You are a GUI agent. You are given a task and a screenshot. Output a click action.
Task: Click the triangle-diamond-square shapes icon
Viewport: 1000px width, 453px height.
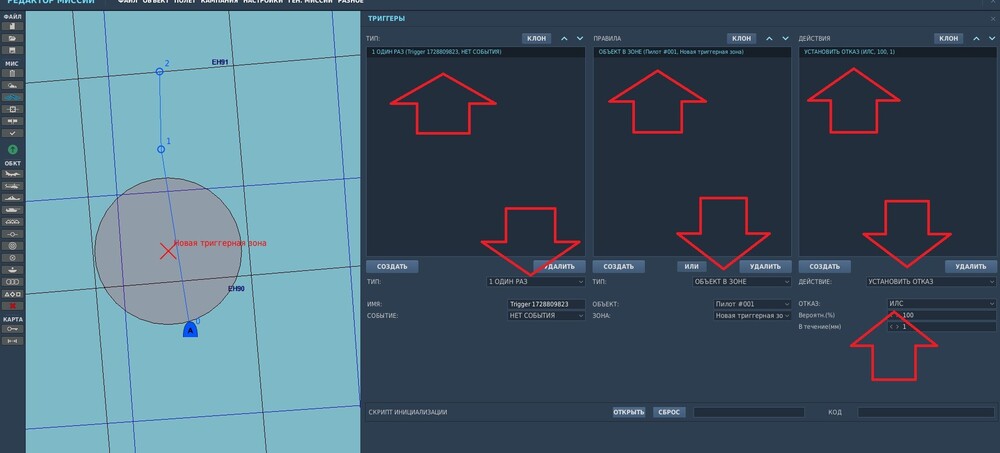tap(13, 293)
